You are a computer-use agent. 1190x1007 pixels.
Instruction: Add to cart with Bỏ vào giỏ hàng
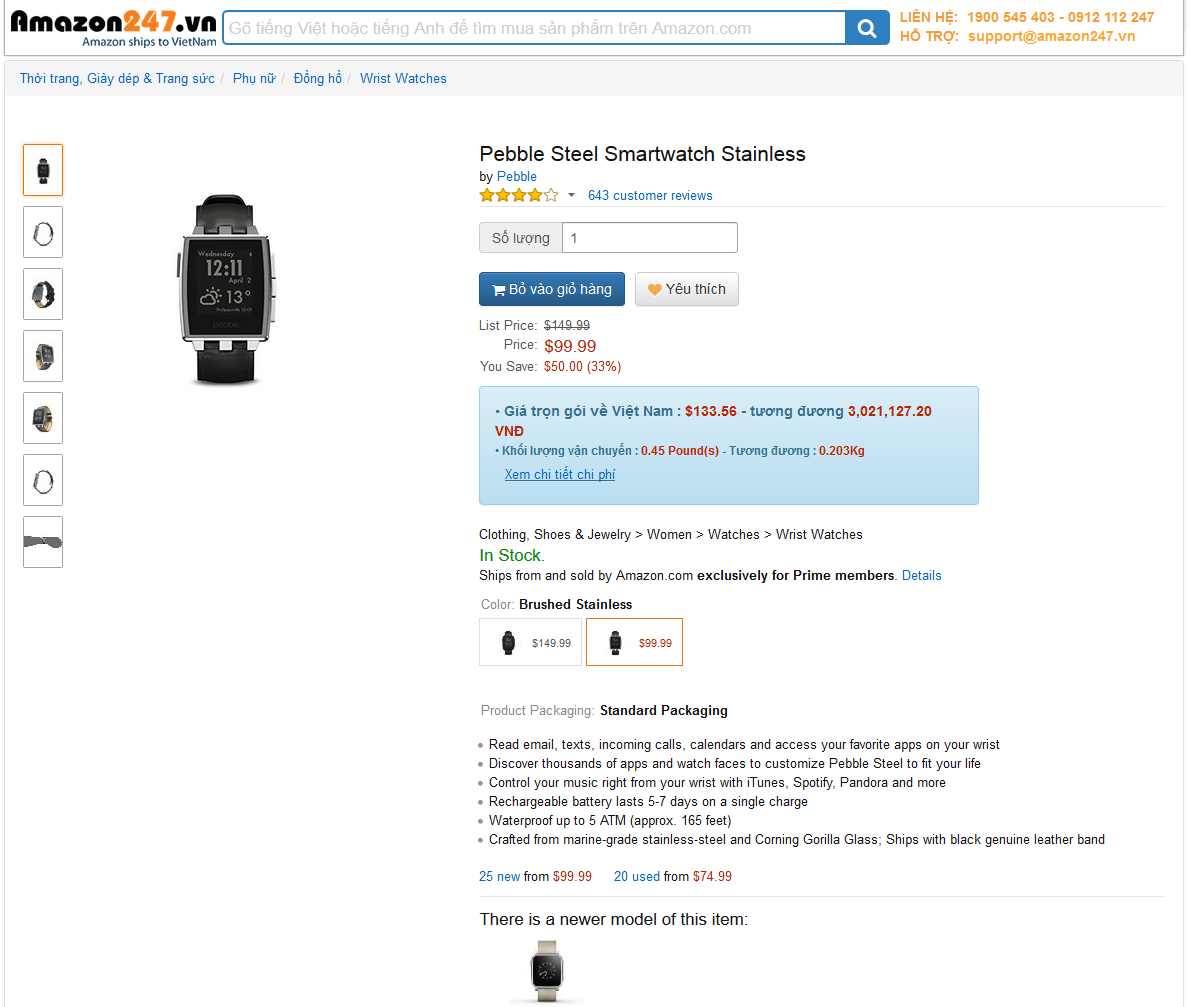(x=552, y=289)
